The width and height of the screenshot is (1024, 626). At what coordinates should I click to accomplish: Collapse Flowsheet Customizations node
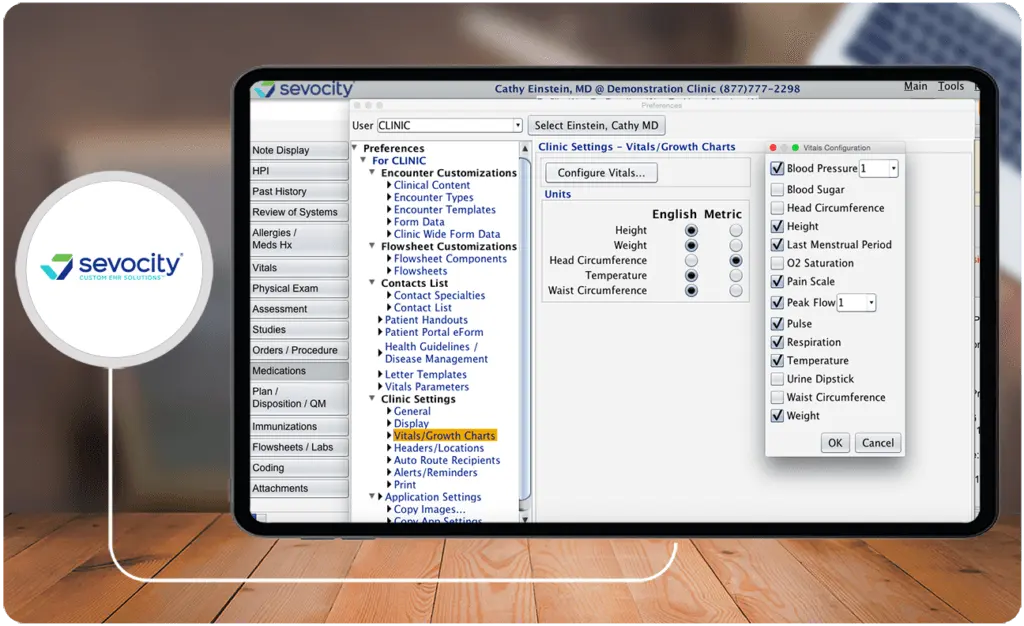[x=372, y=246]
